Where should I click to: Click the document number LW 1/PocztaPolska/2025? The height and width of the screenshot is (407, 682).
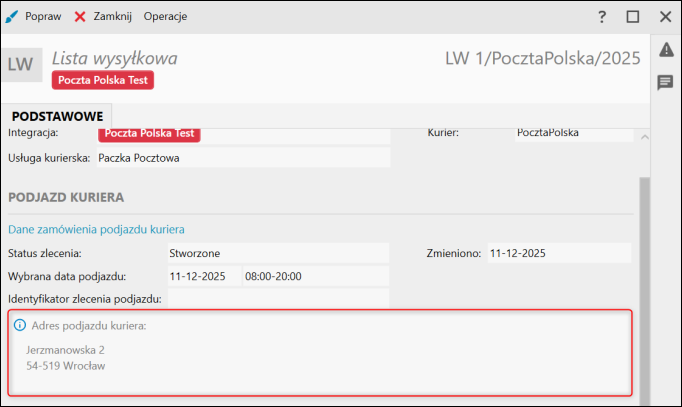[543, 58]
